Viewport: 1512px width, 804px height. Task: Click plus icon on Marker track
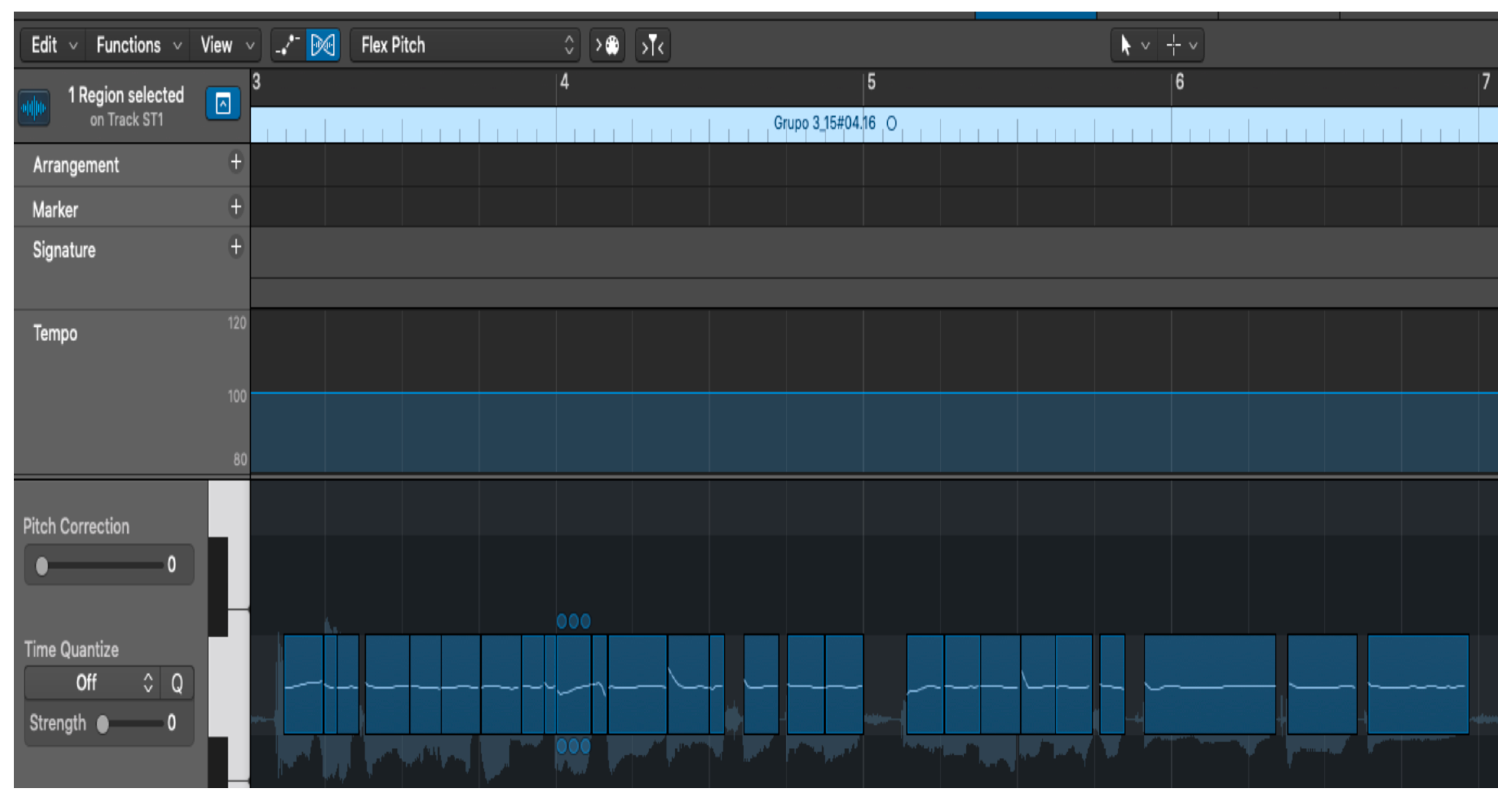(235, 206)
